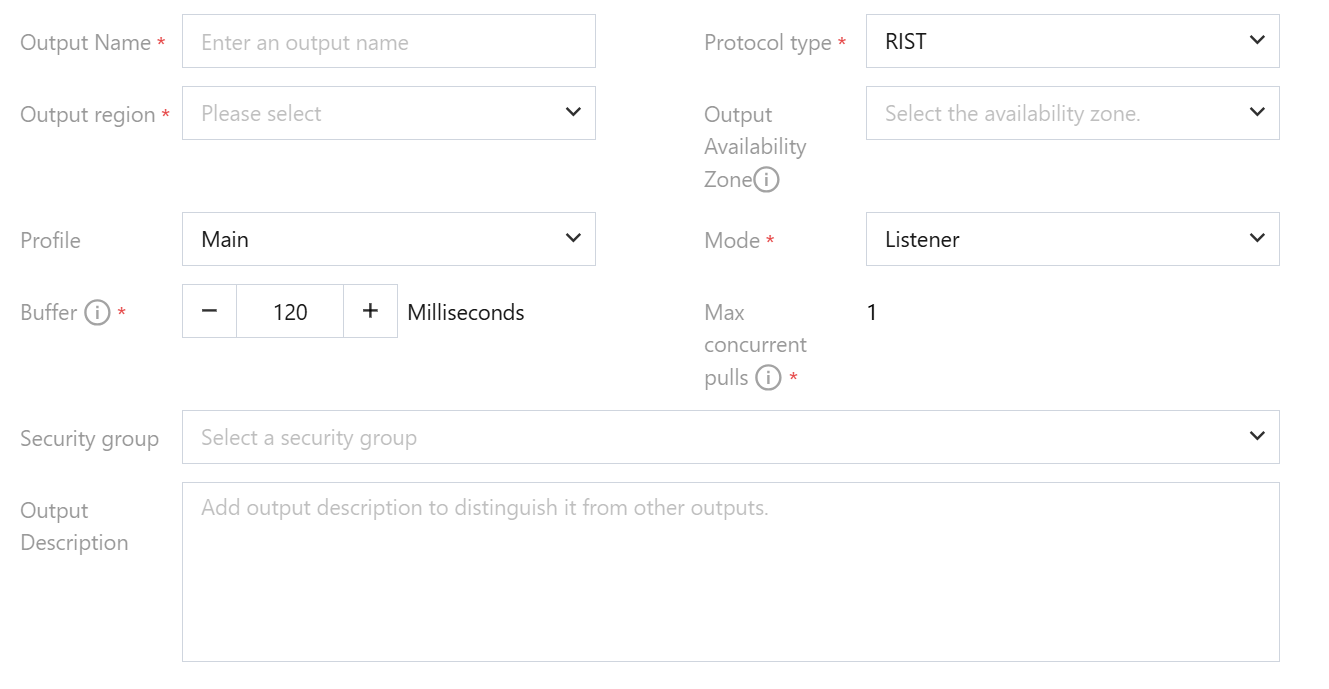The image size is (1329, 689).
Task: Click the Output Name input field
Action: [x=388, y=41]
